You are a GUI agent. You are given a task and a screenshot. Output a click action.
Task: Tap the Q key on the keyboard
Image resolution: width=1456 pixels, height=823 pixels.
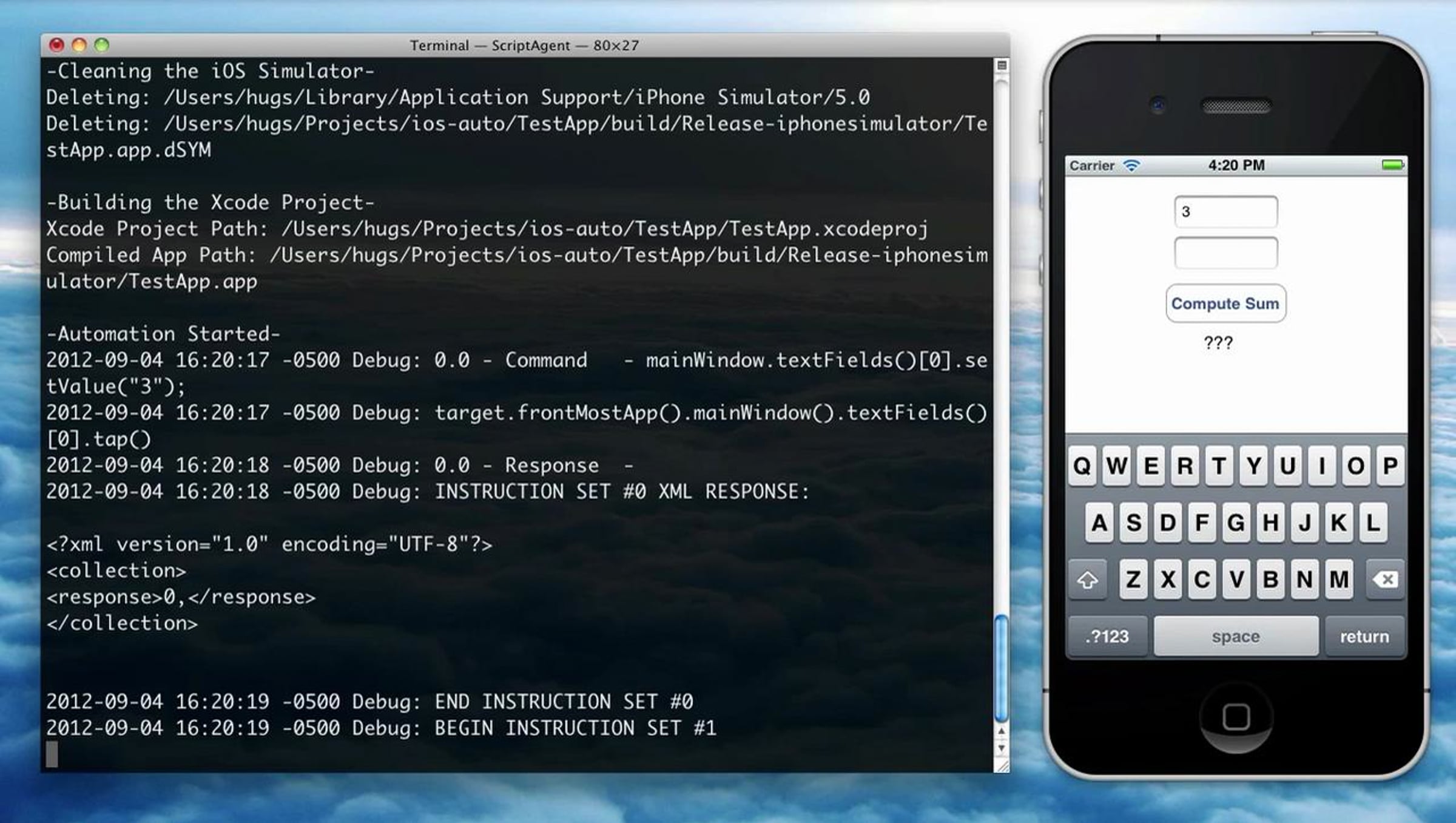(1082, 466)
